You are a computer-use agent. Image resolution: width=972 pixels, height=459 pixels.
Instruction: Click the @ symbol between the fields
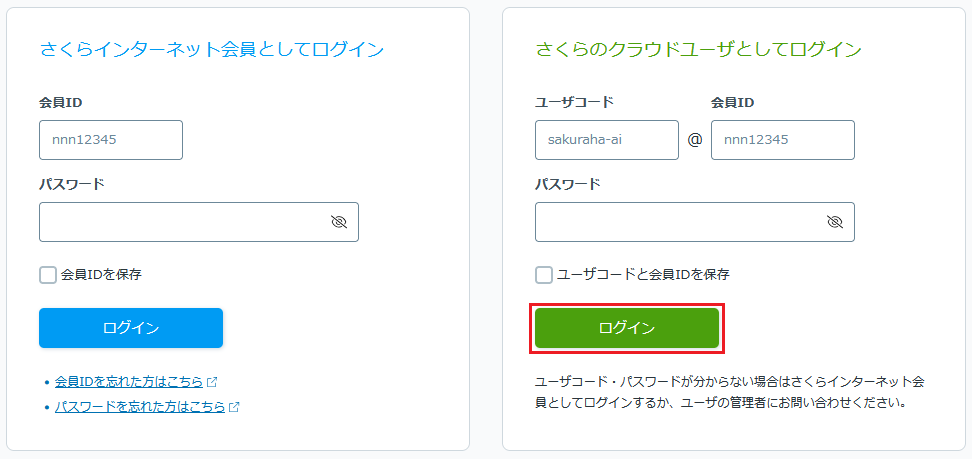pos(695,140)
